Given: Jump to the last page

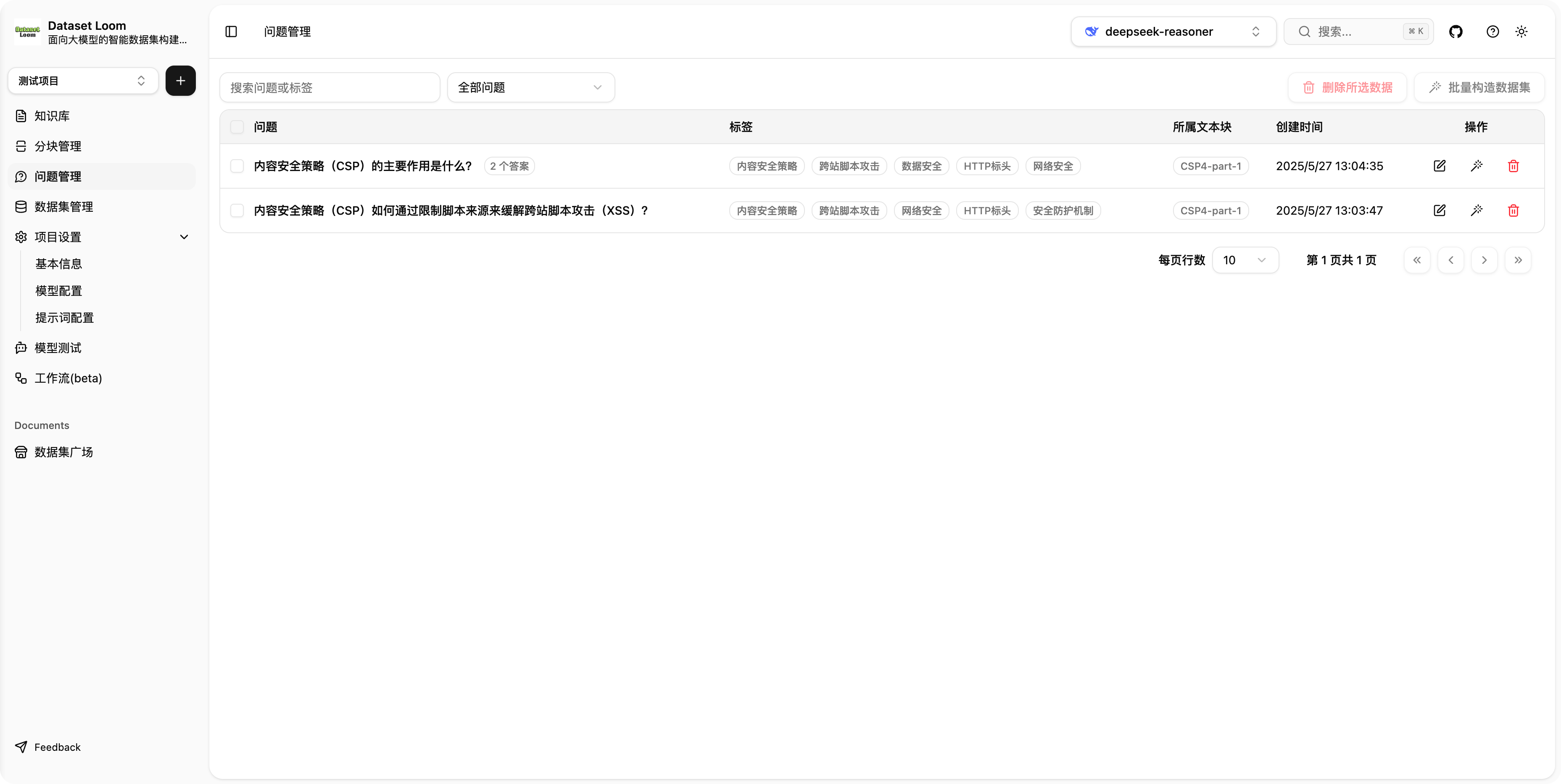Looking at the screenshot, I should coord(1518,260).
